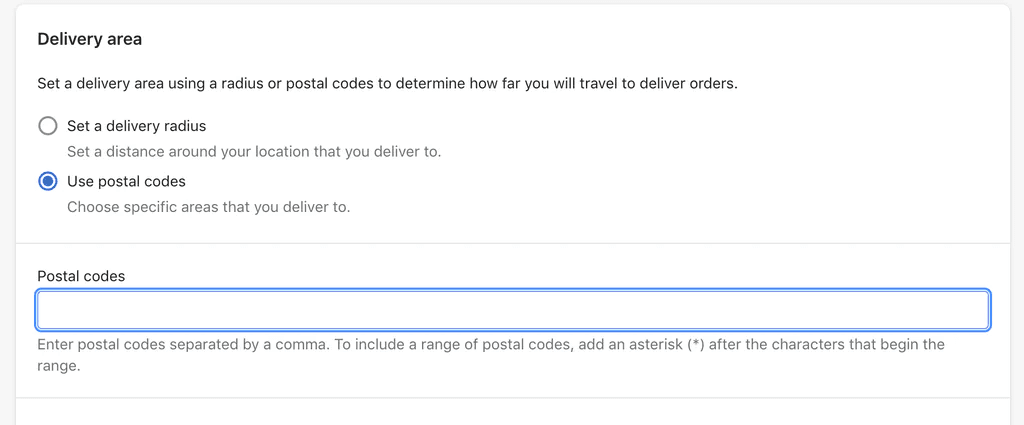Click the "Set a delivery area using" description
This screenshot has width=1024, height=425.
click(120, 83)
